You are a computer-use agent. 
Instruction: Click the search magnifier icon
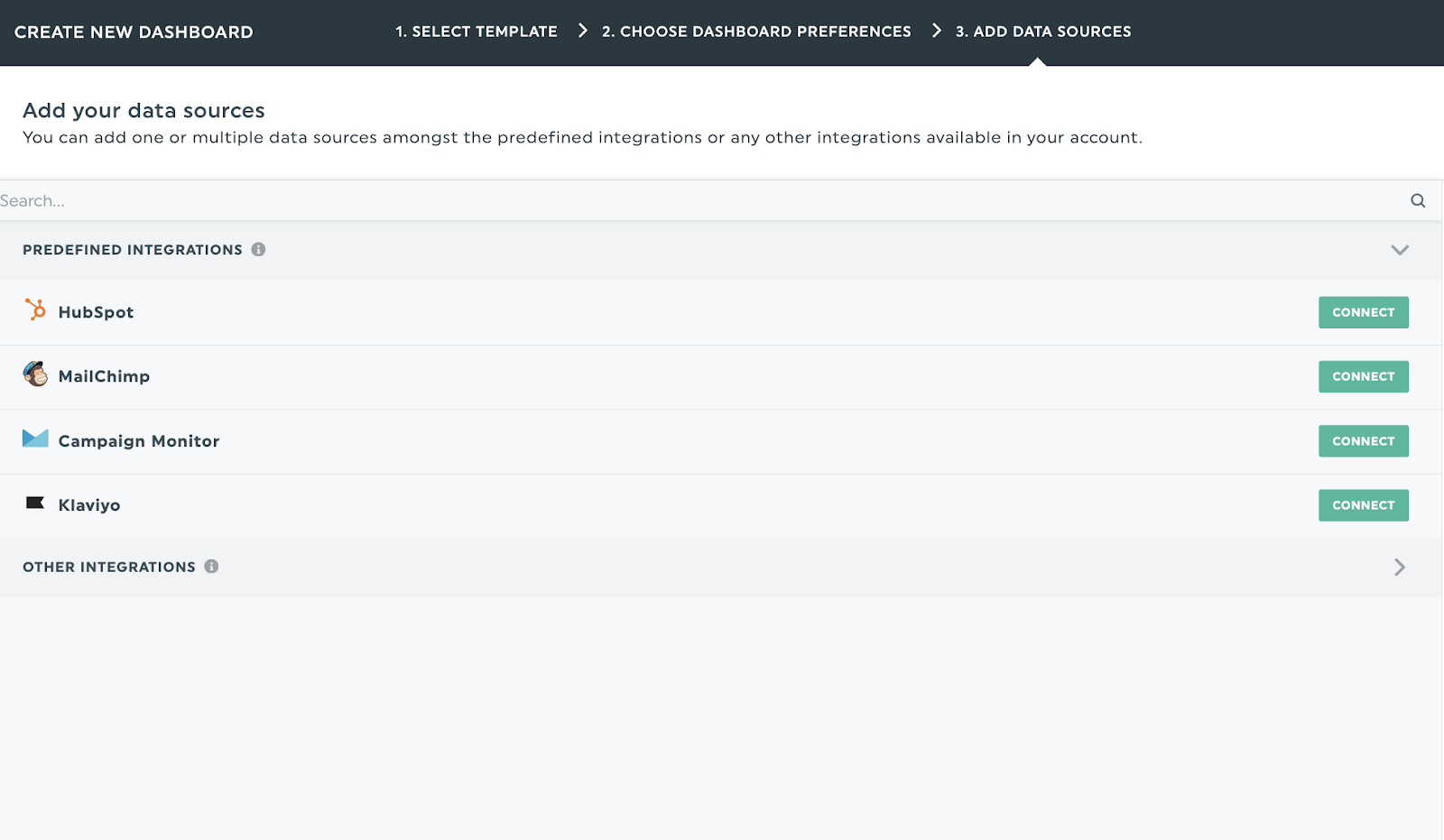1418,200
